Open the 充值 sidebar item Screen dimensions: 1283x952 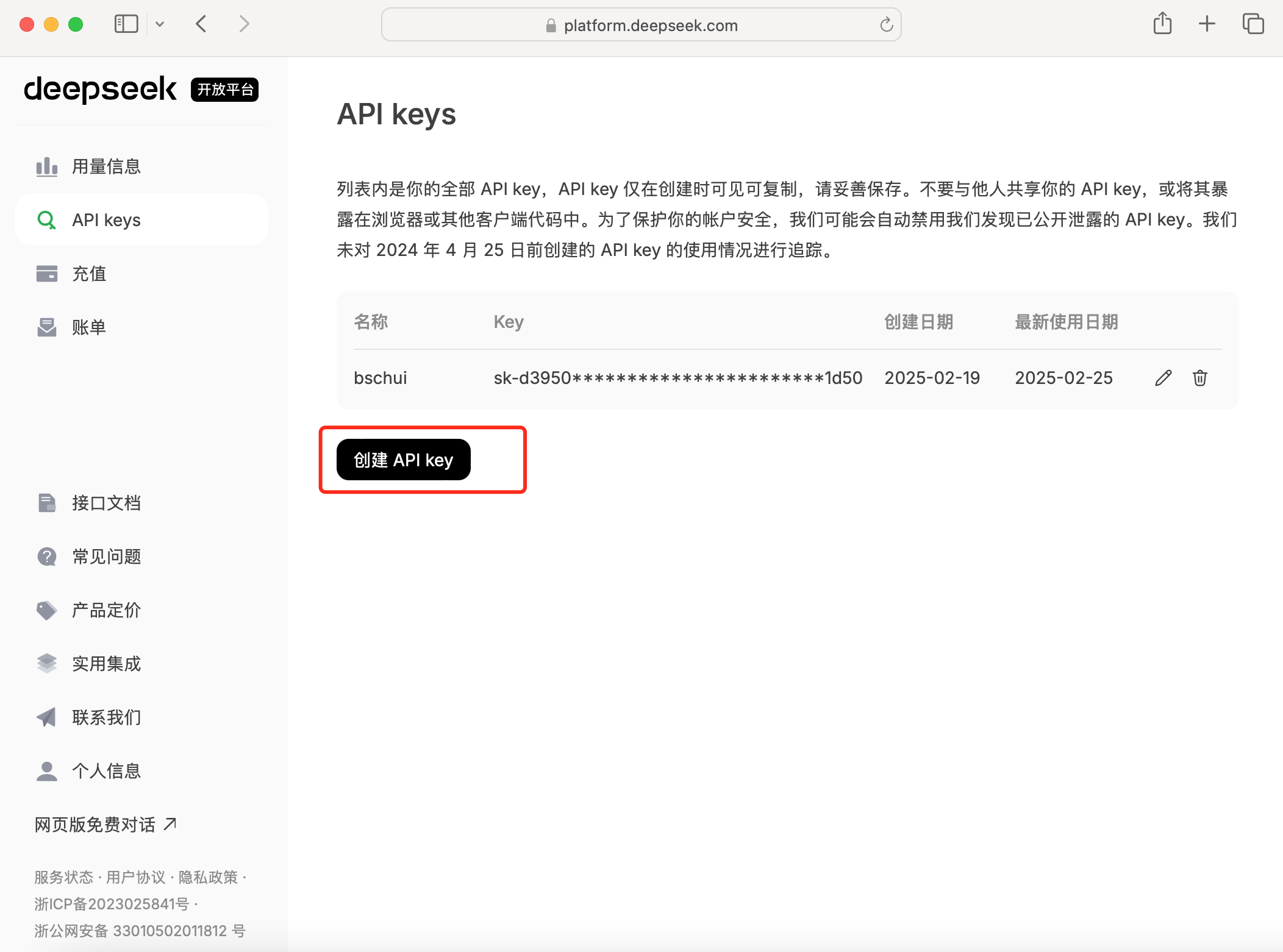tap(141, 274)
